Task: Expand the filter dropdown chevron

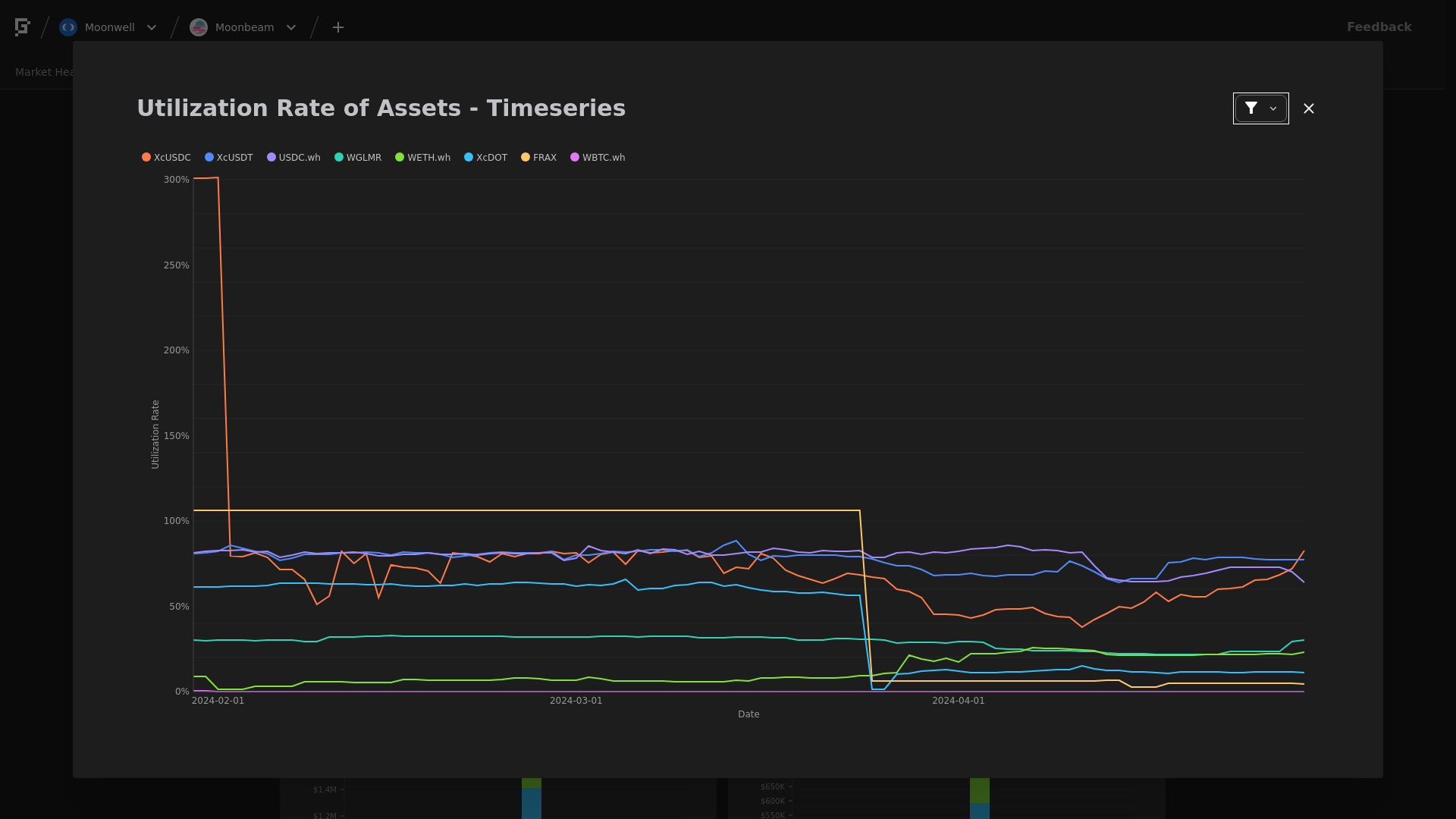Action: pyautogui.click(x=1273, y=108)
